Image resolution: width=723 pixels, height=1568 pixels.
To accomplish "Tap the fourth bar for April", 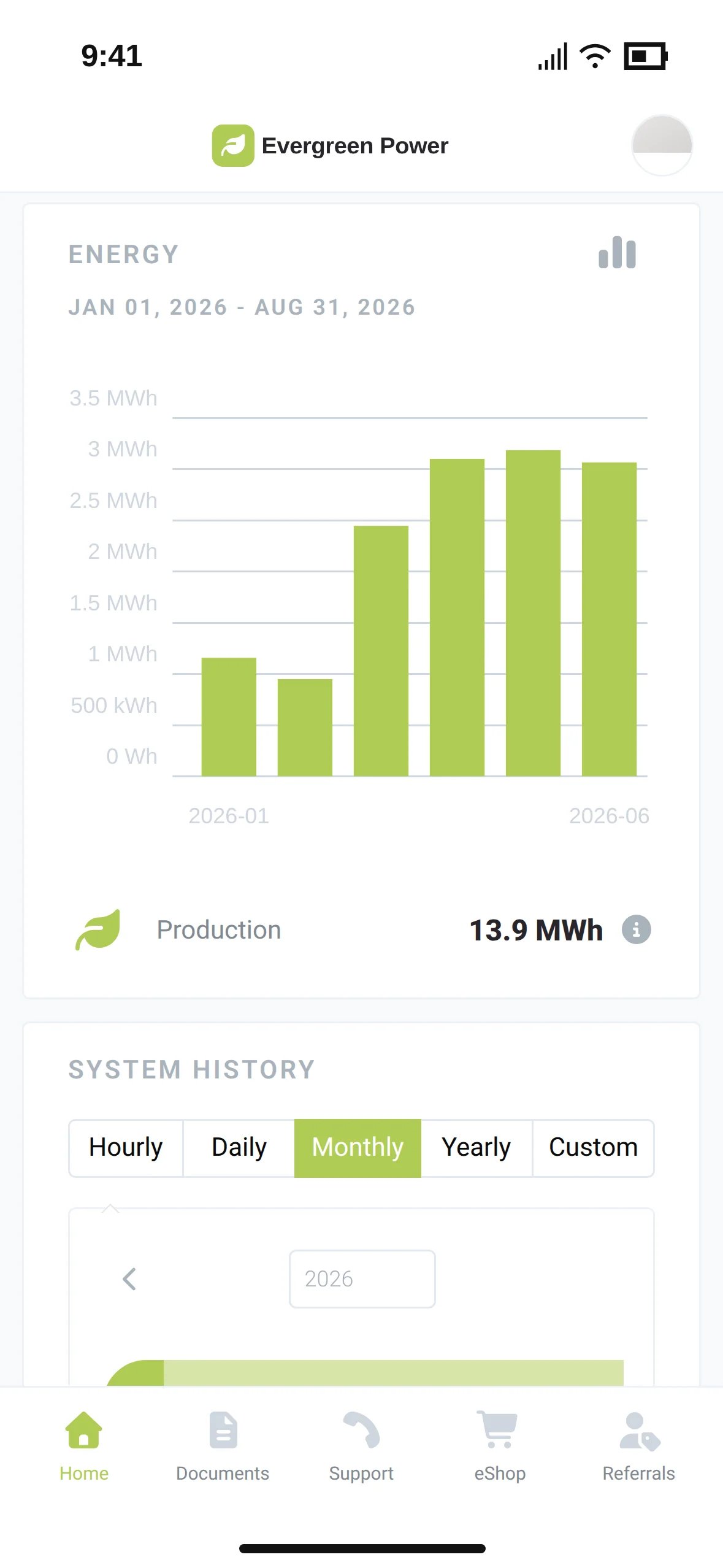I will point(457,617).
